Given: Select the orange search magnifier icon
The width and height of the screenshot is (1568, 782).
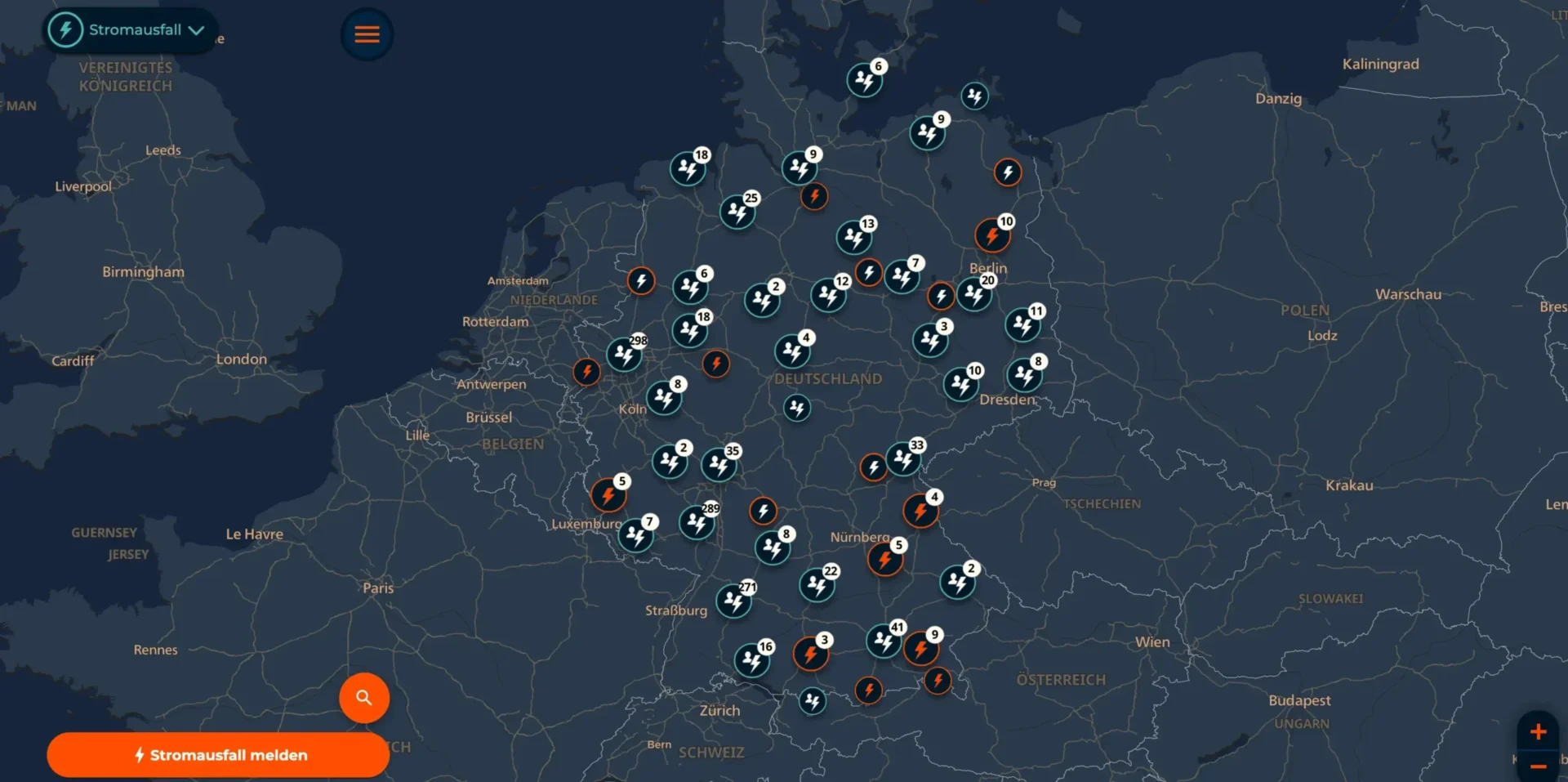Looking at the screenshot, I should (364, 697).
